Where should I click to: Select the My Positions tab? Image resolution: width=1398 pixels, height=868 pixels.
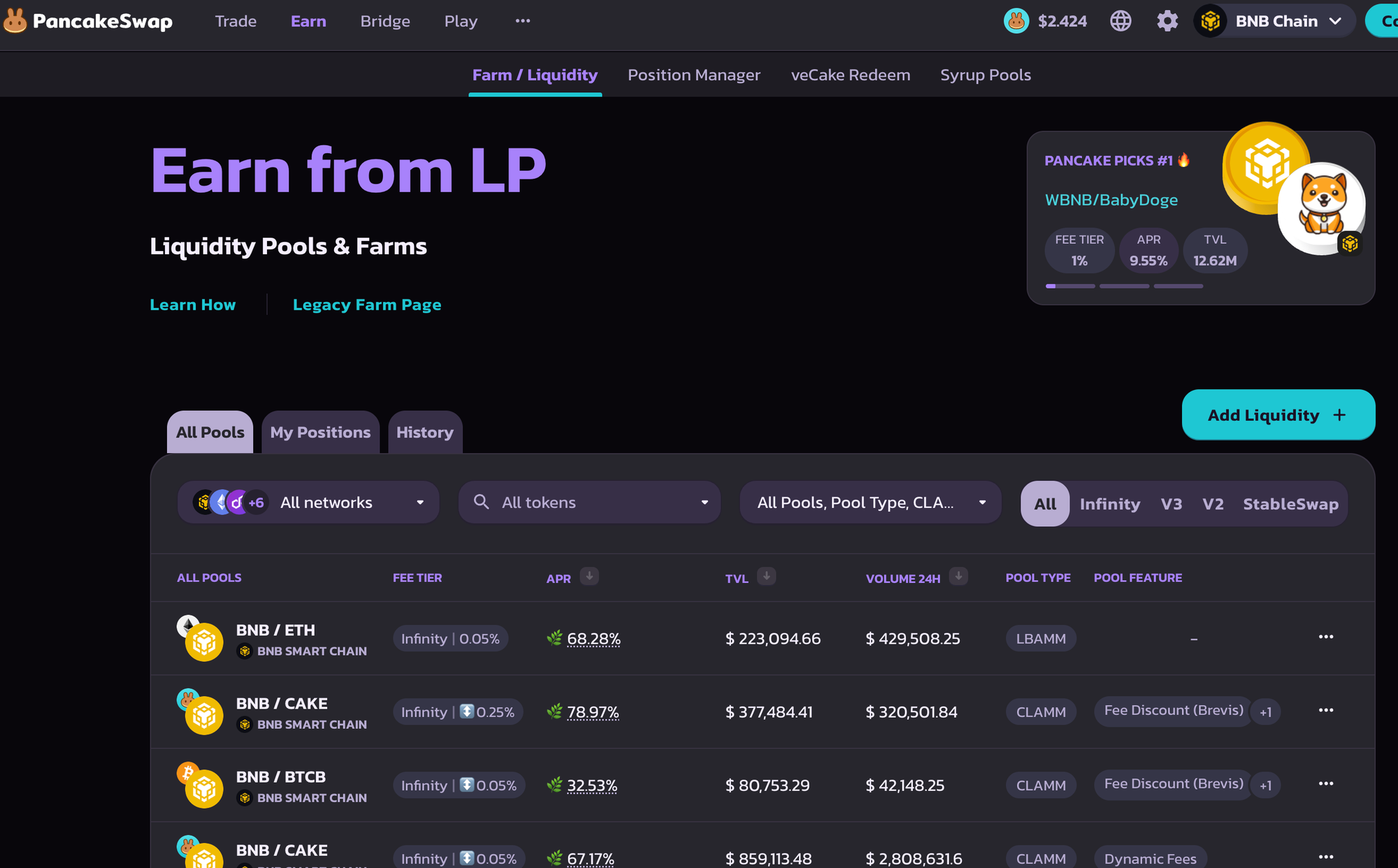pyautogui.click(x=320, y=432)
